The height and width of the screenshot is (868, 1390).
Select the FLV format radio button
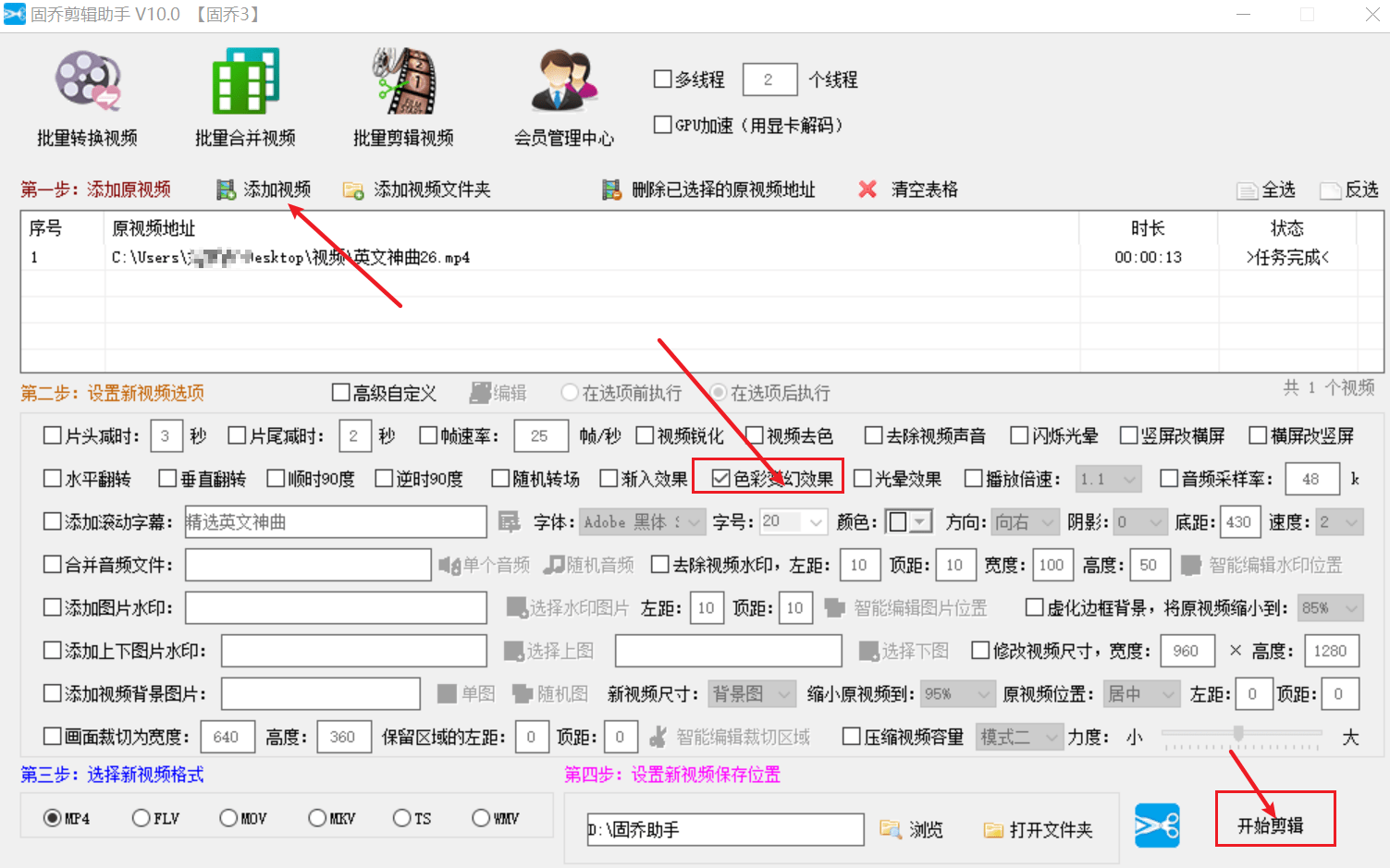[141, 818]
